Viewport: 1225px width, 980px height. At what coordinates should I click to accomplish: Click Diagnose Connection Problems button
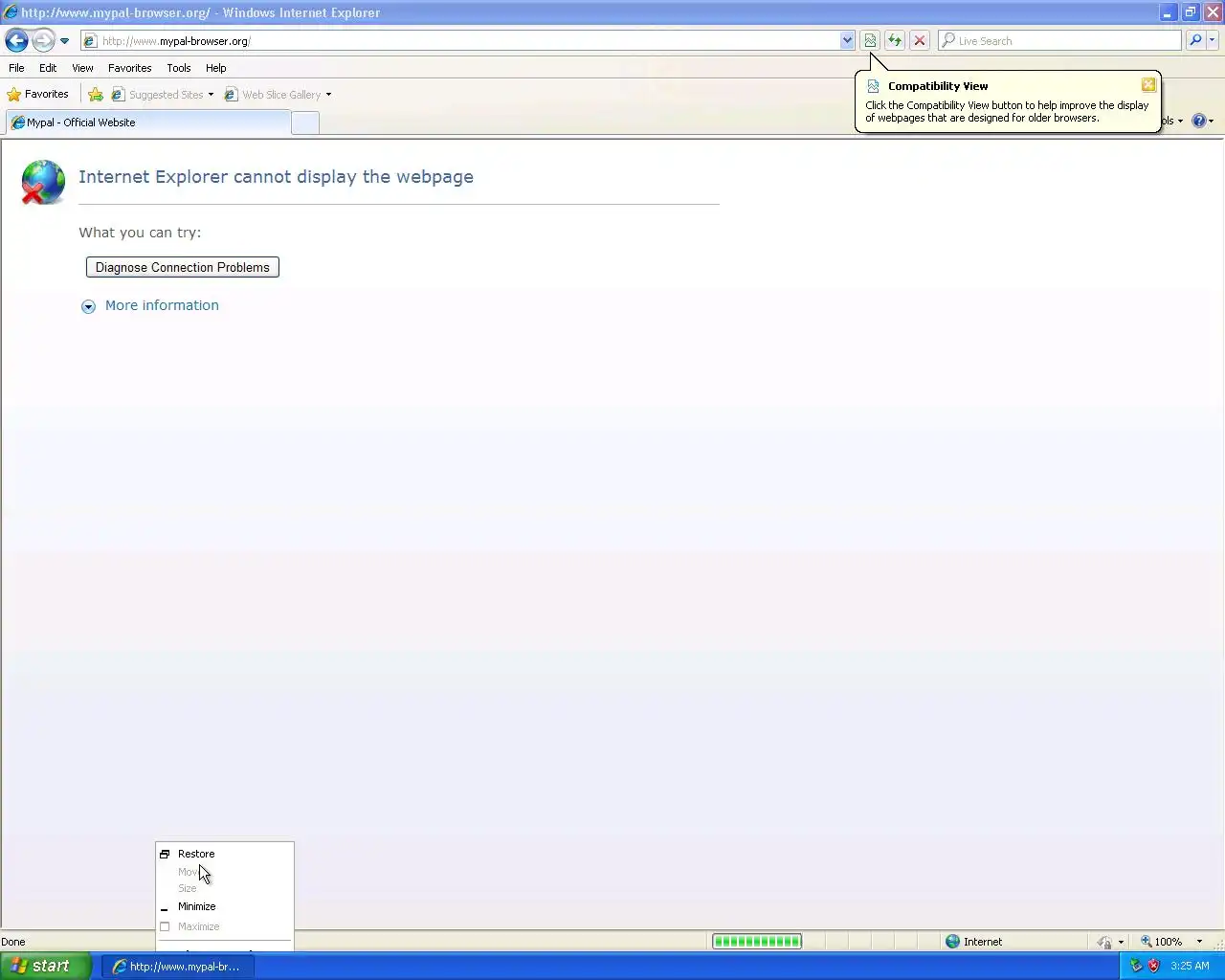tap(183, 267)
